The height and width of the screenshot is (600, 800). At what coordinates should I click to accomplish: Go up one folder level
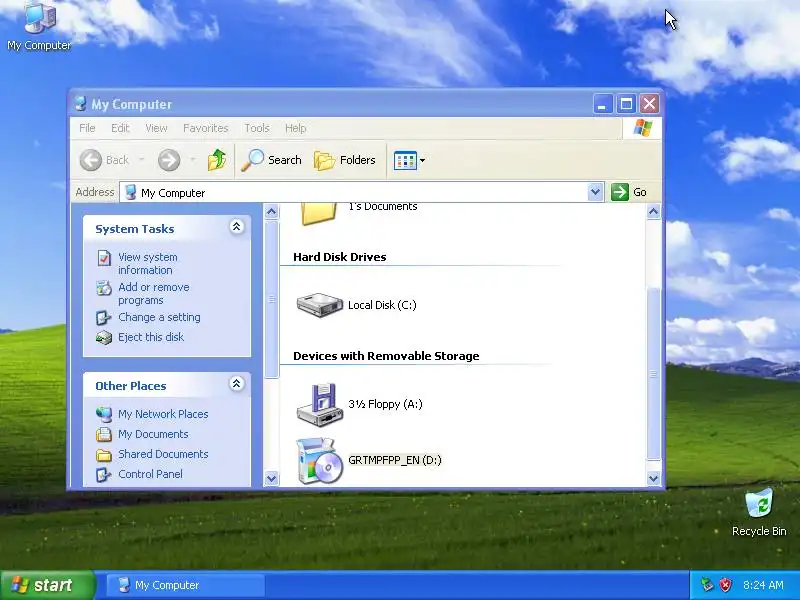coord(217,160)
